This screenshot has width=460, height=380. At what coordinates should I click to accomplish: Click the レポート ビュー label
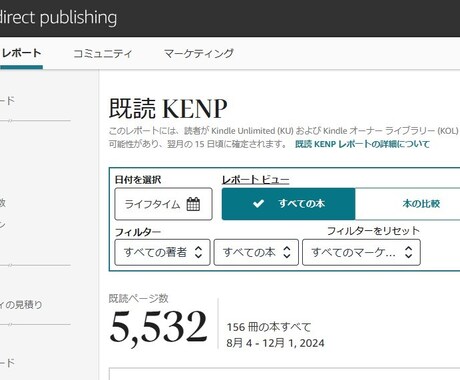pos(255,180)
